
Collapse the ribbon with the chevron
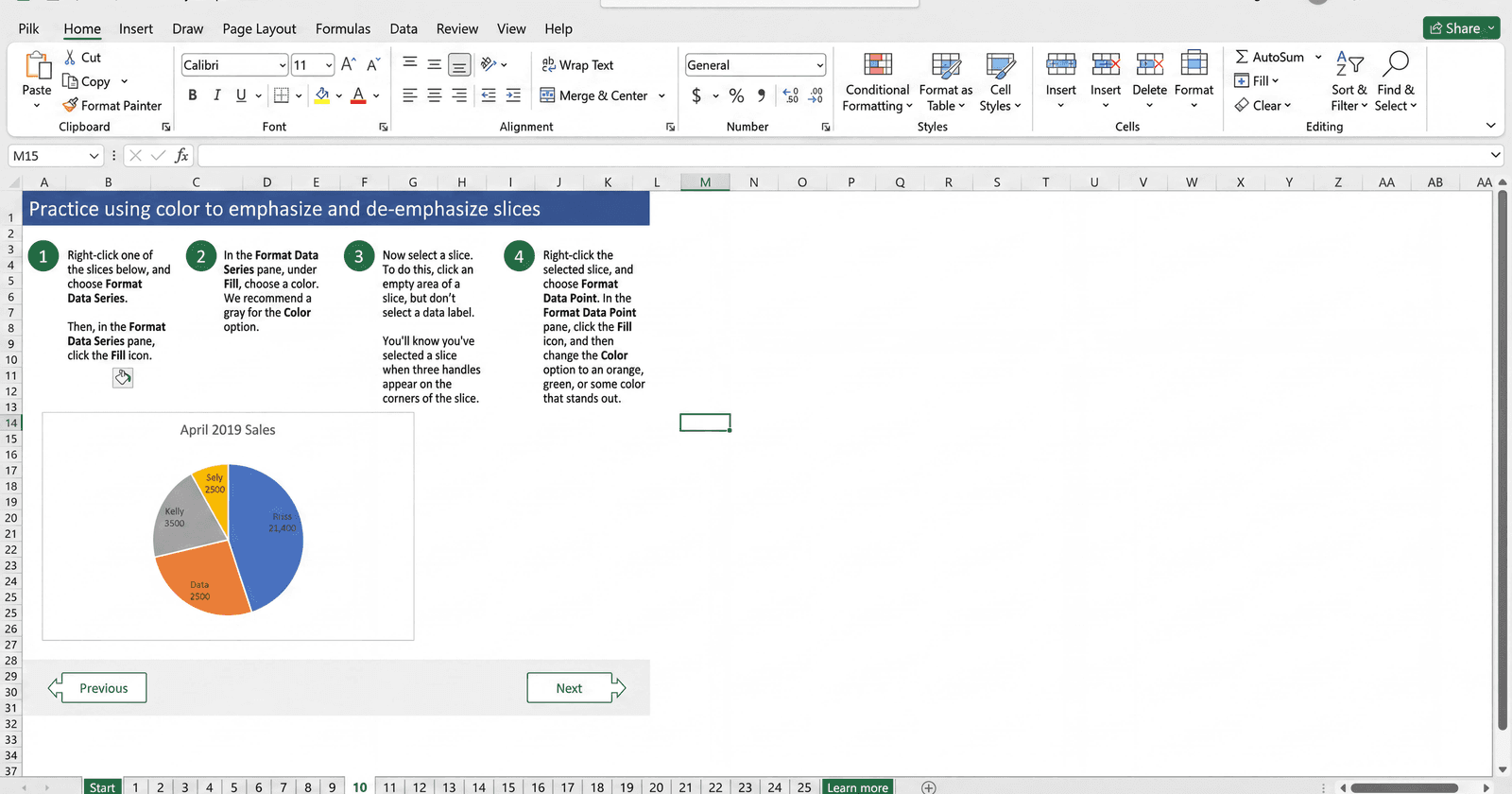pyautogui.click(x=1490, y=126)
